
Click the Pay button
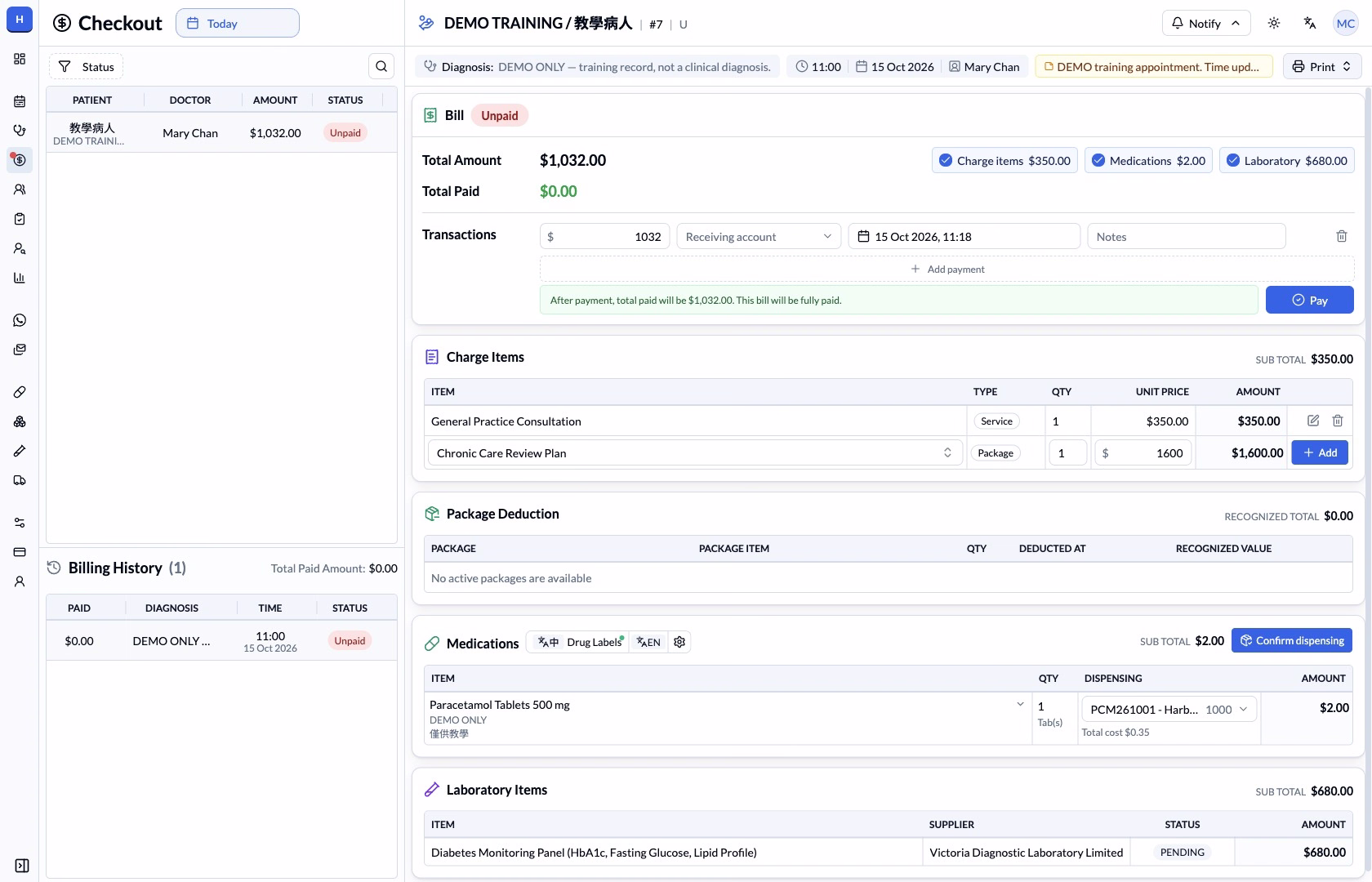(x=1310, y=300)
